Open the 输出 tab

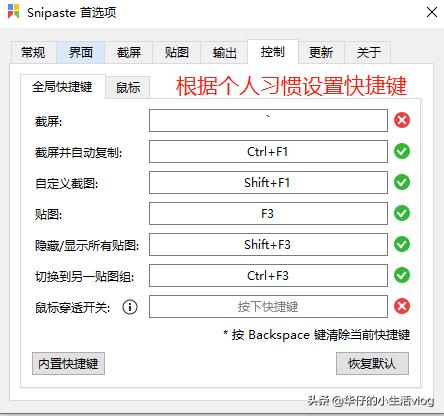(x=225, y=52)
